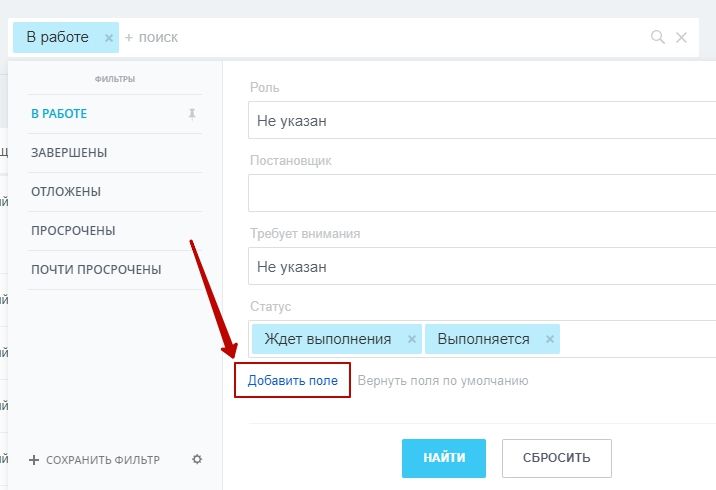
Task: Remove "Ждет выполнения" status tag
Action: 411,339
